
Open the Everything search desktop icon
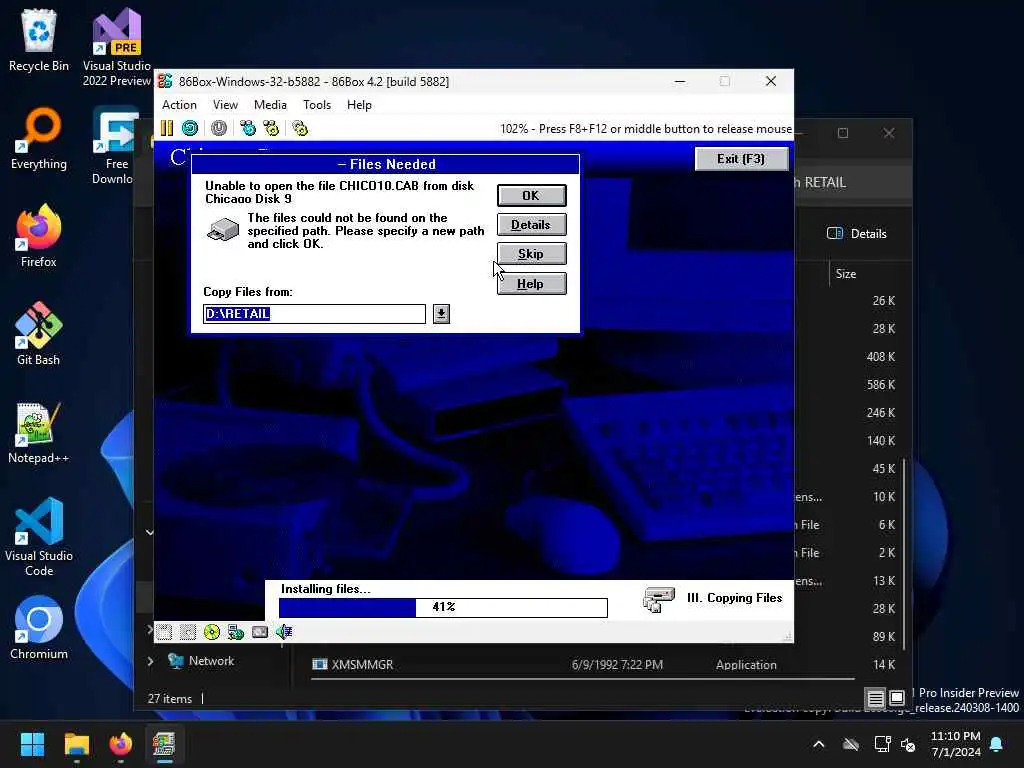point(39,138)
